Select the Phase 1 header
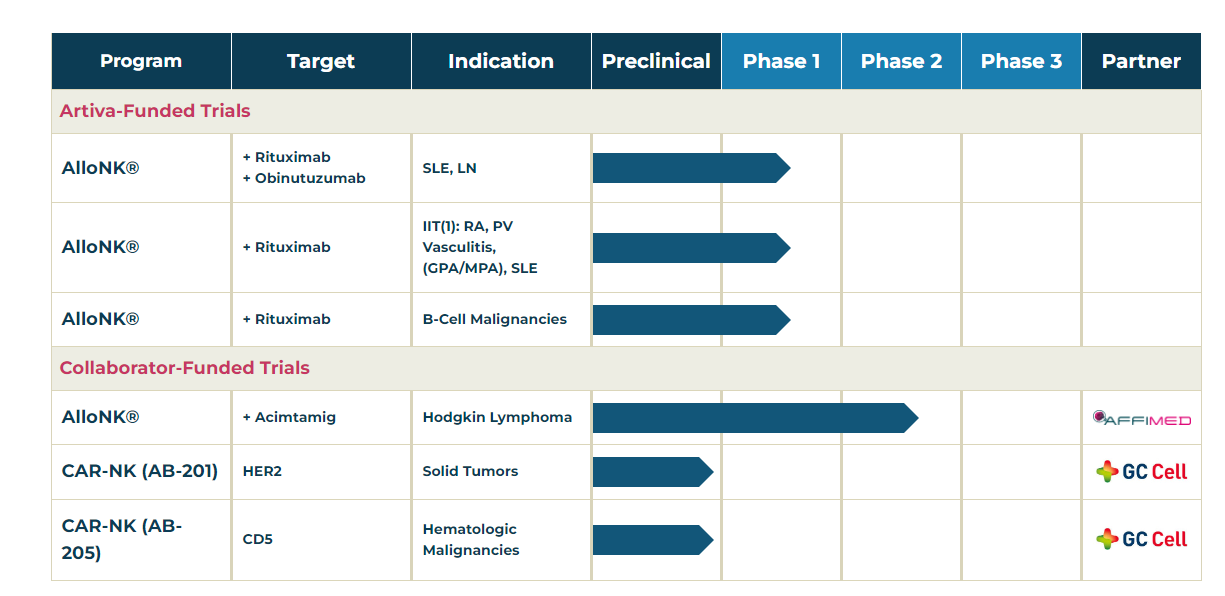This screenshot has width=1225, height=596. [781, 61]
